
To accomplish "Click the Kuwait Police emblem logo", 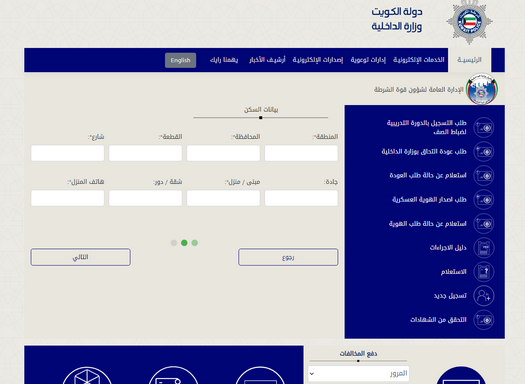I will click(x=469, y=22).
